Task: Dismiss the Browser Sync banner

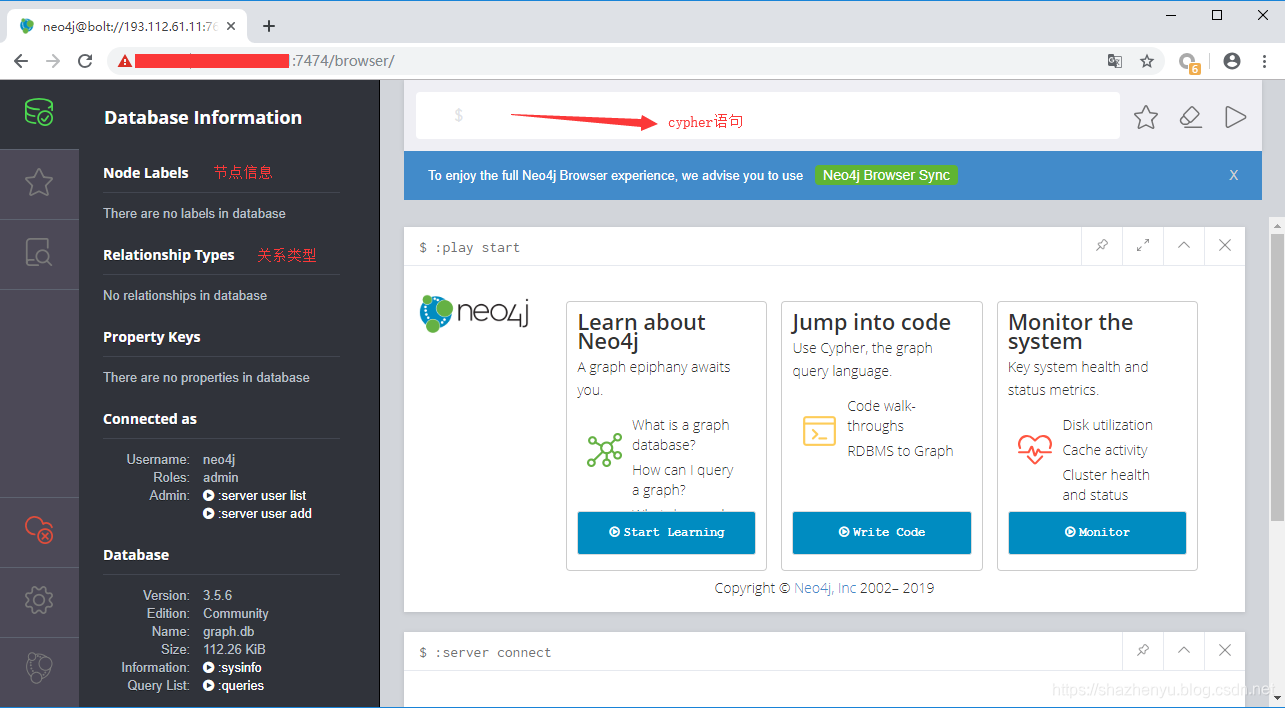Action: [1234, 175]
